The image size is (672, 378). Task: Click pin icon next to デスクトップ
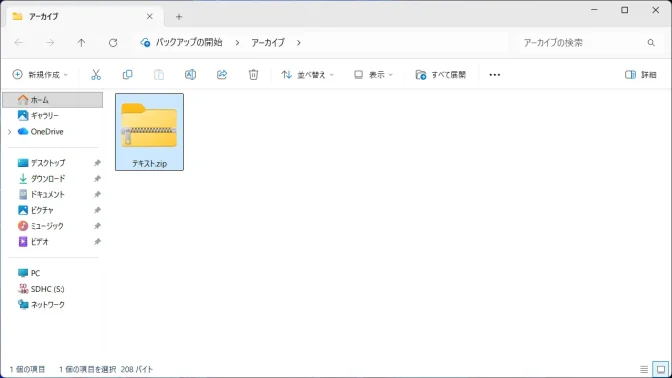click(x=97, y=163)
